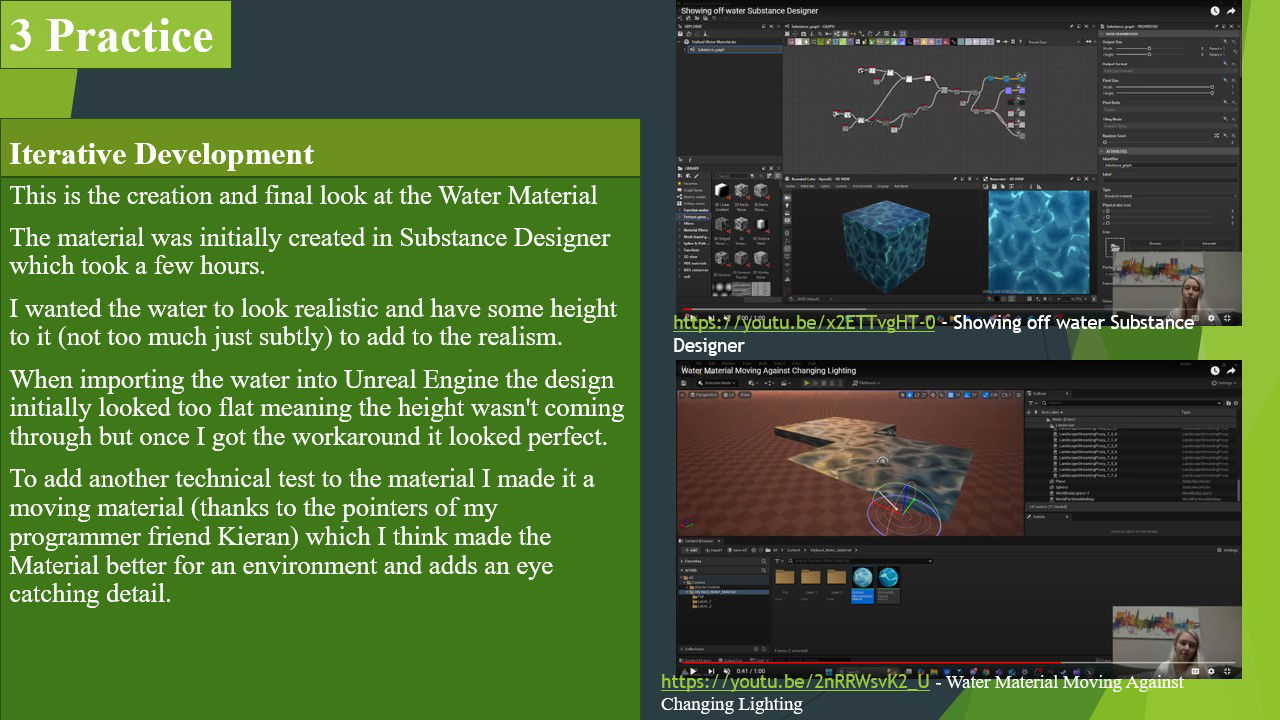Click Watch Later clock on Substance Designer video

1214,11
